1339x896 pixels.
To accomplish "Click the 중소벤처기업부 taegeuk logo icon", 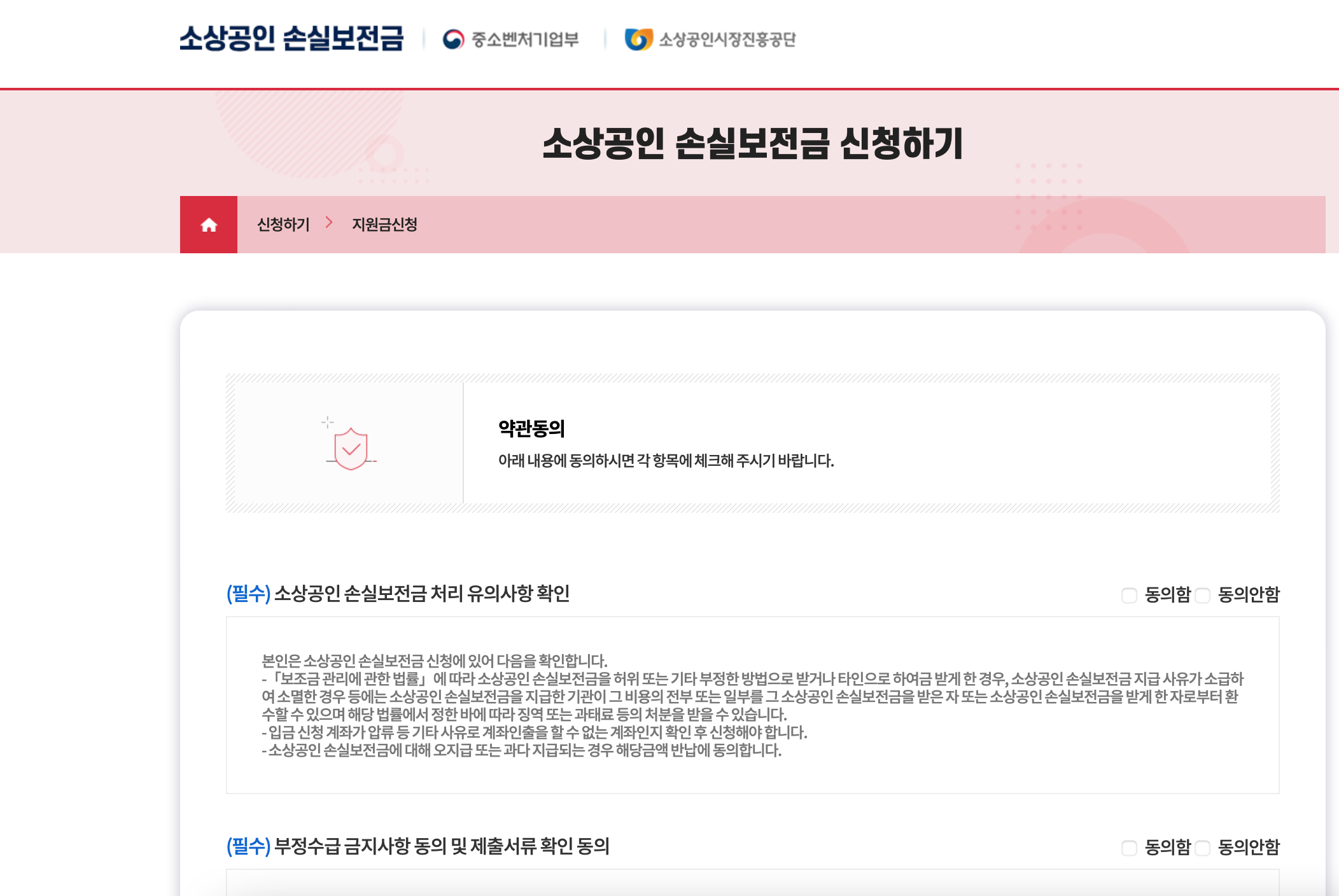I will click(x=453, y=39).
